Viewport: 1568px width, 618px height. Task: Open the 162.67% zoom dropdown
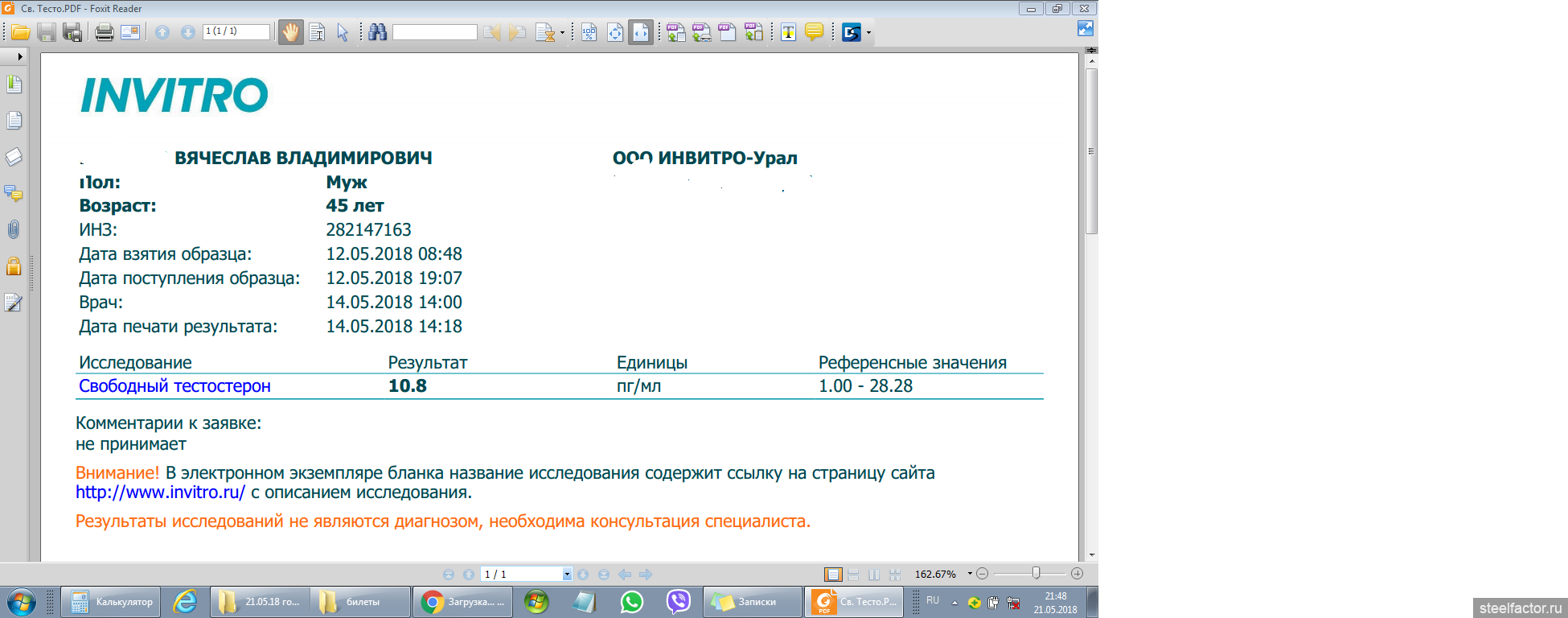click(x=970, y=574)
